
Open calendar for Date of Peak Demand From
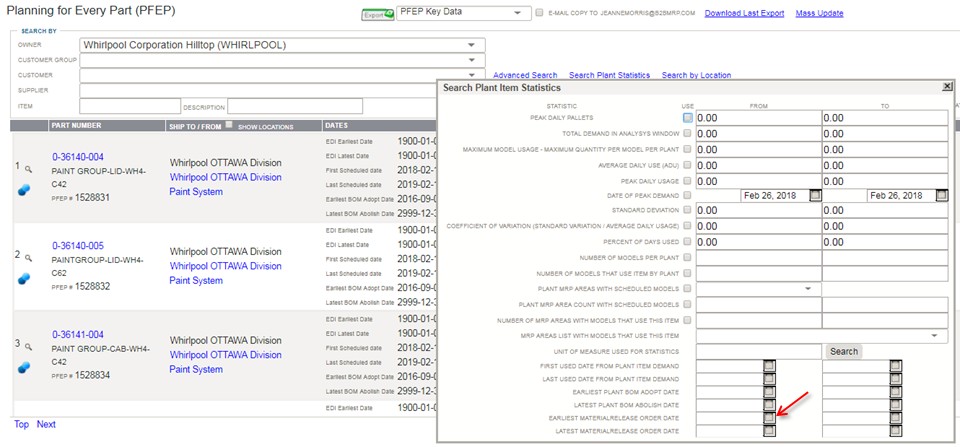[815, 196]
